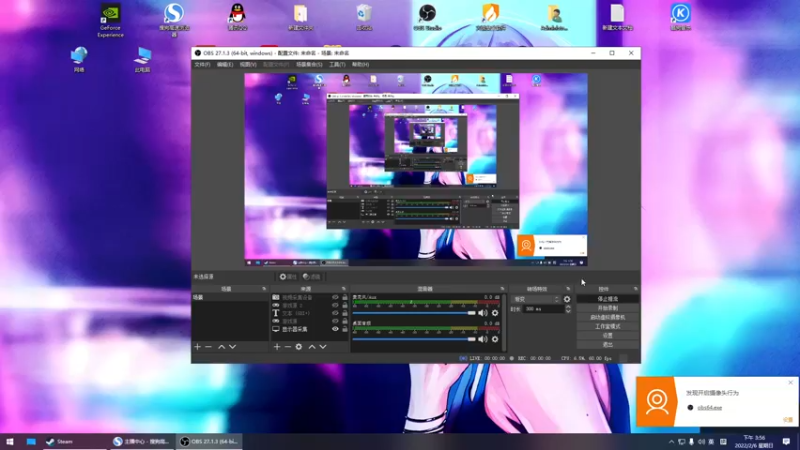800x450 pixels.
Task: Open source properties gear in Sources toolbar
Action: [x=299, y=347]
